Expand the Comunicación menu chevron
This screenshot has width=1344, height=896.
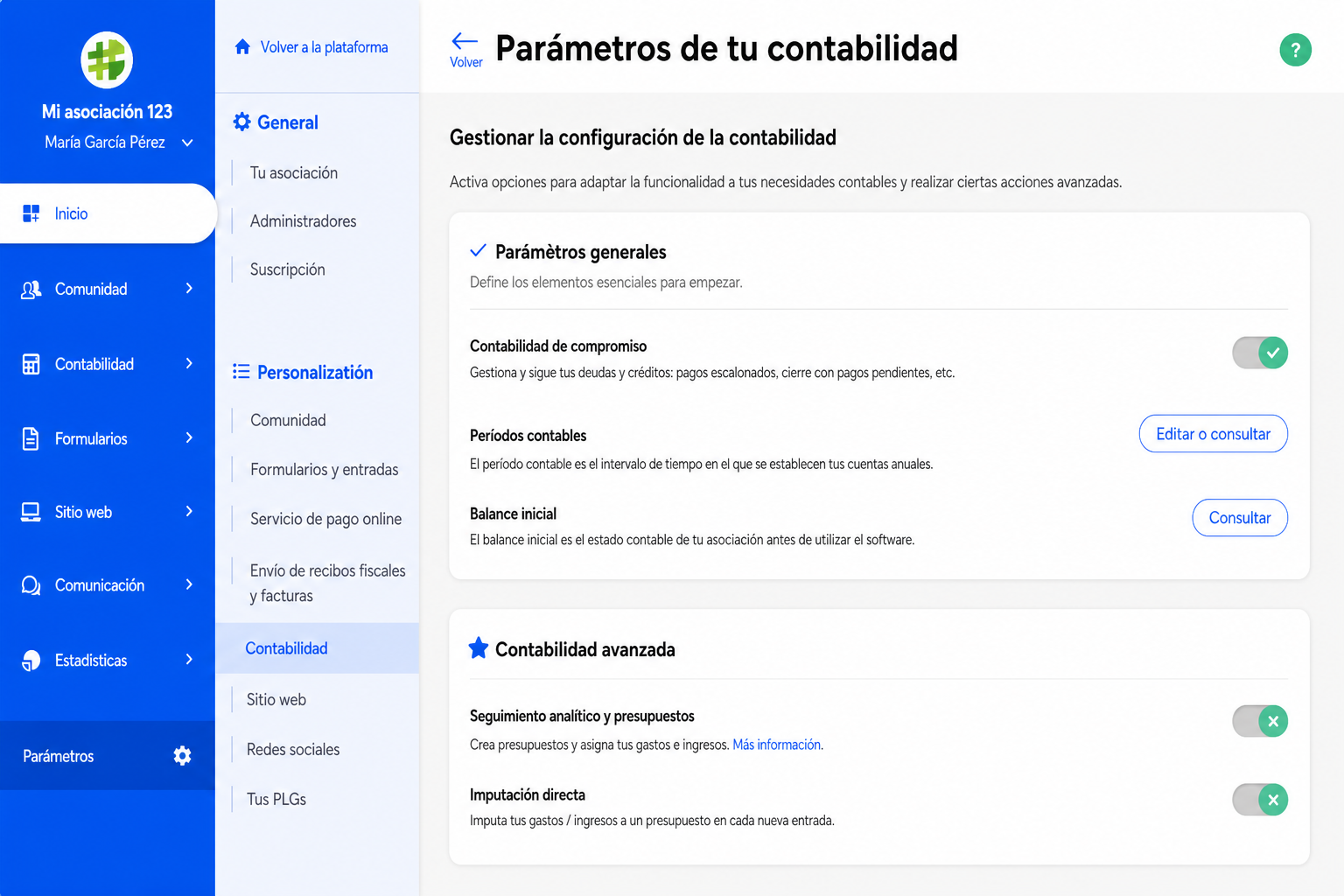coord(189,585)
